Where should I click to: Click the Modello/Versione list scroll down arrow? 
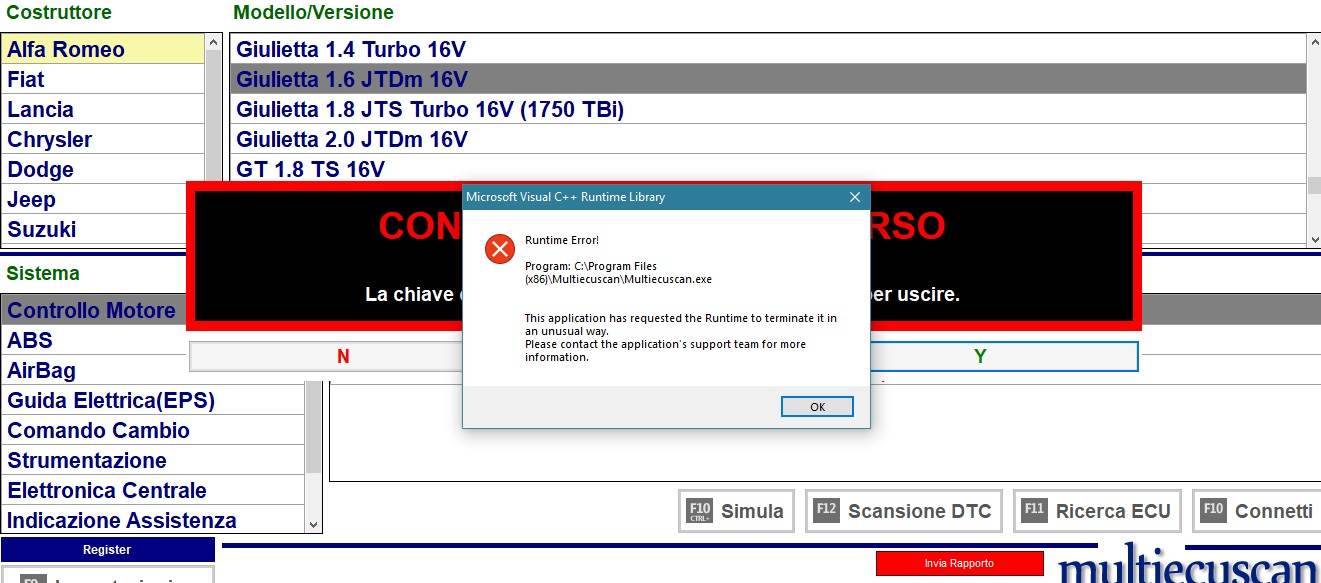coord(1314,238)
